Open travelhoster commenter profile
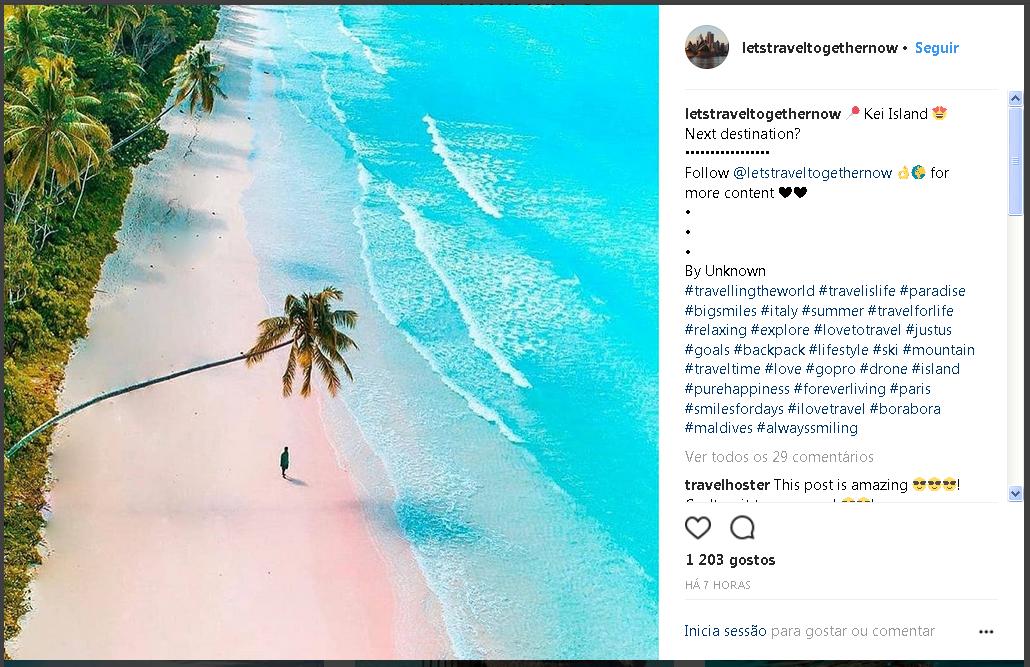This screenshot has height=667, width=1030. (x=726, y=485)
